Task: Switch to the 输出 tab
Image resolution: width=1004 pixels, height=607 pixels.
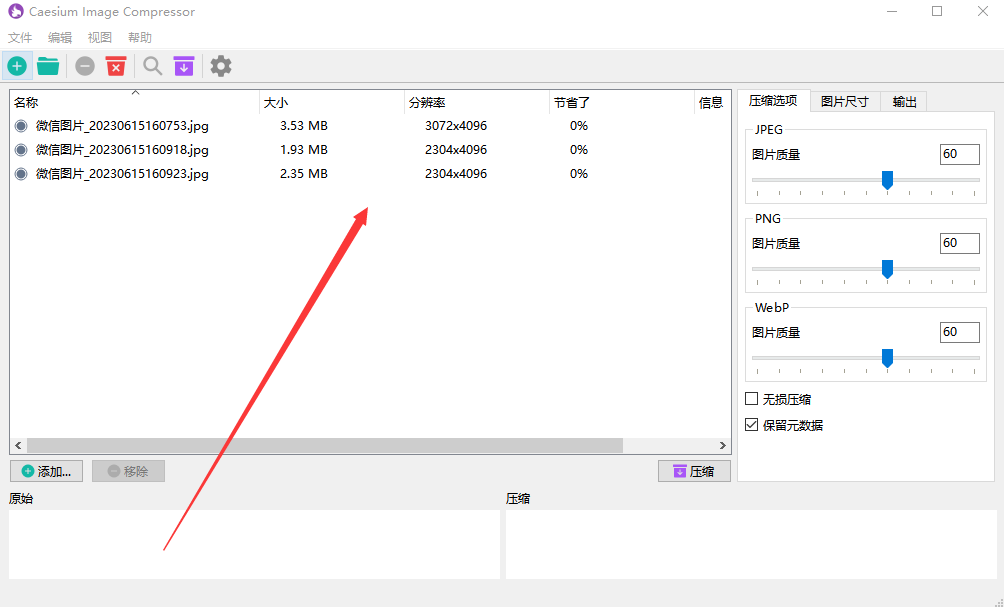Action: click(x=904, y=102)
